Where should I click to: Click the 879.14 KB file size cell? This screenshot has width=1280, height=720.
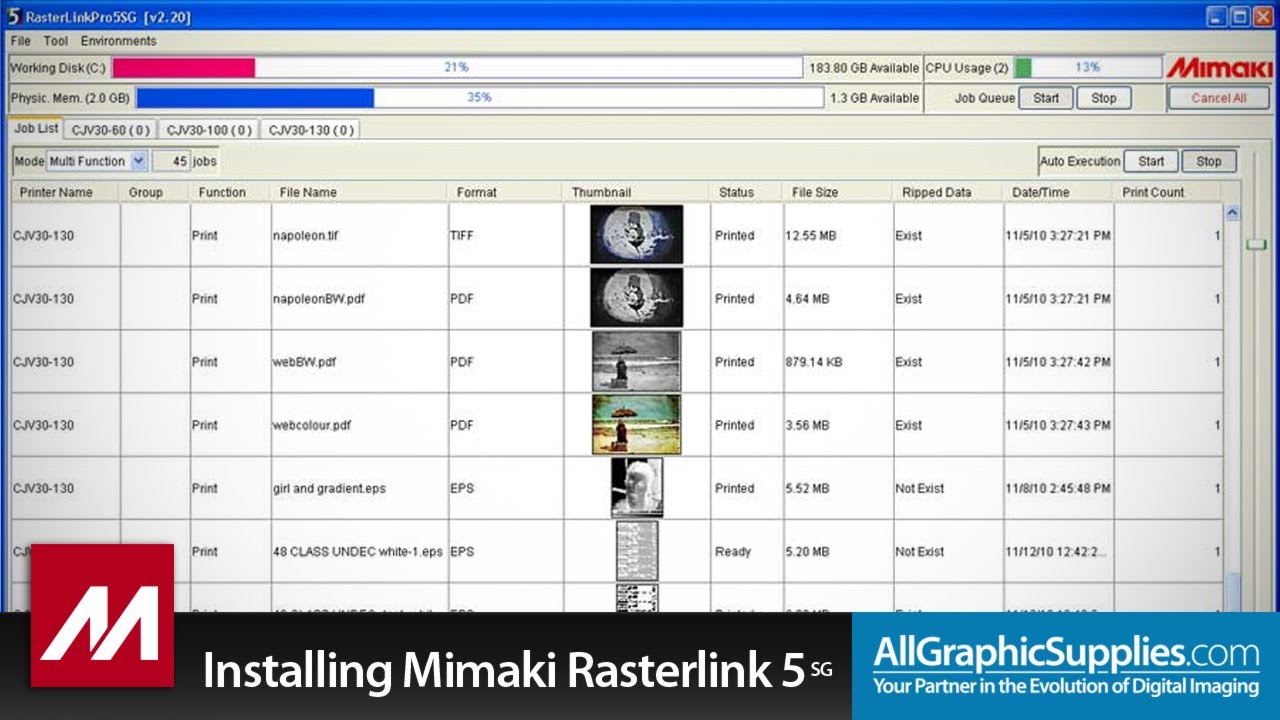click(x=838, y=362)
